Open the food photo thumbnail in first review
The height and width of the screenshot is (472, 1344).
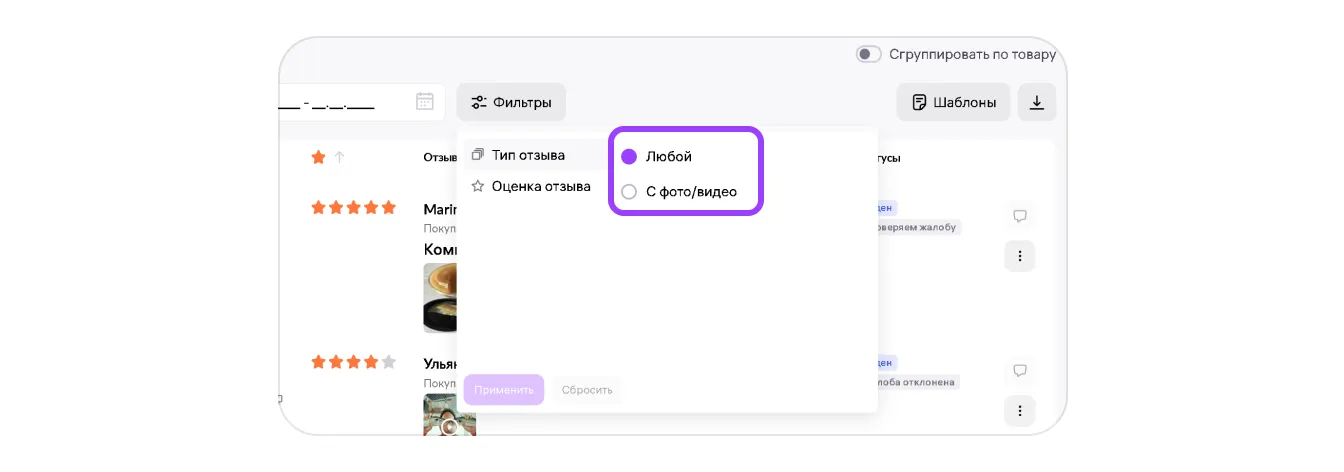pos(441,297)
